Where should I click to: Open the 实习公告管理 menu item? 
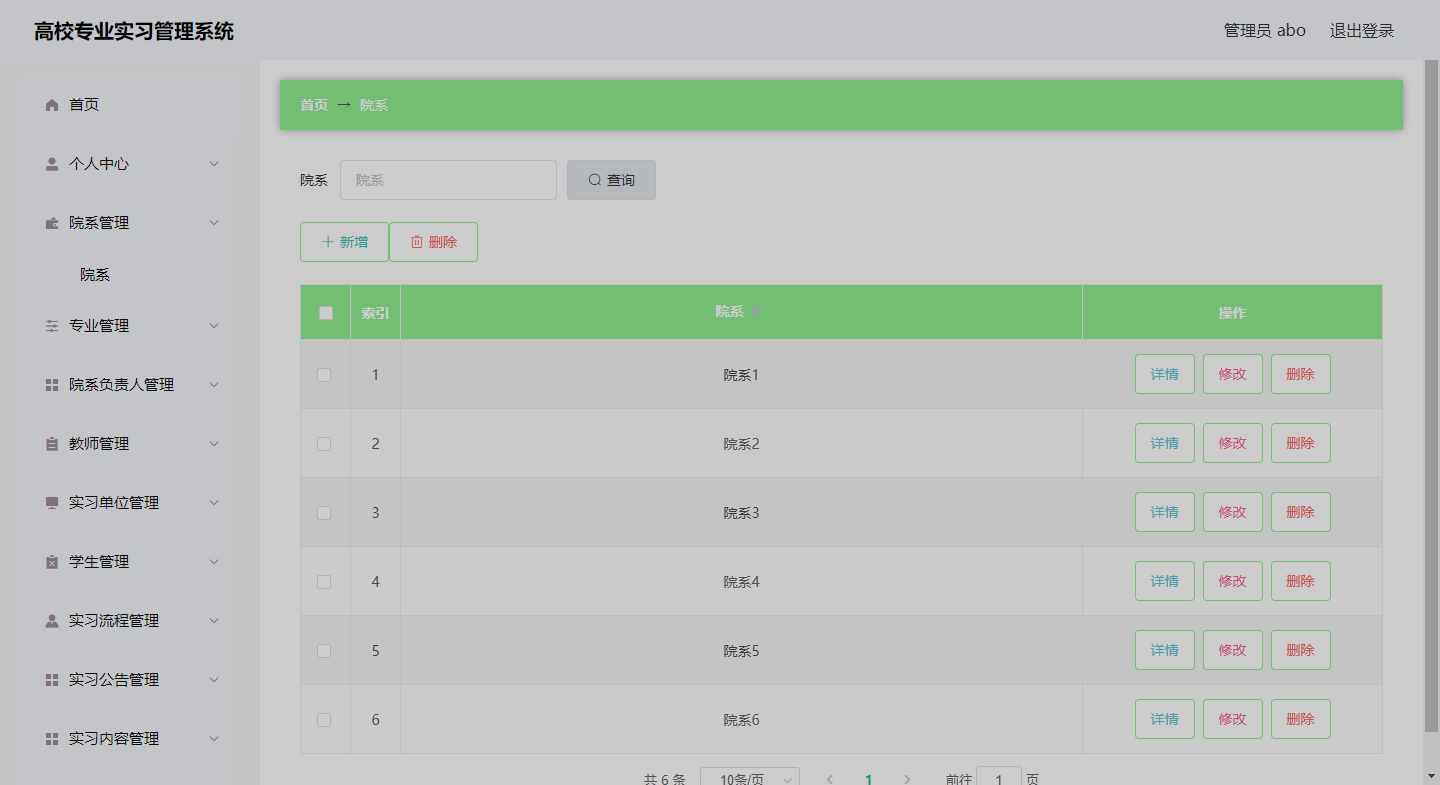[x=114, y=680]
